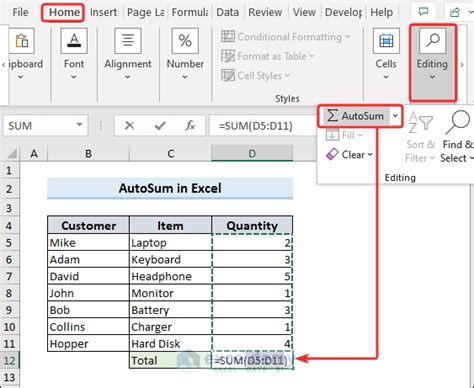The height and width of the screenshot is (388, 474).
Task: Select the cell containing David
Action: click(88, 276)
